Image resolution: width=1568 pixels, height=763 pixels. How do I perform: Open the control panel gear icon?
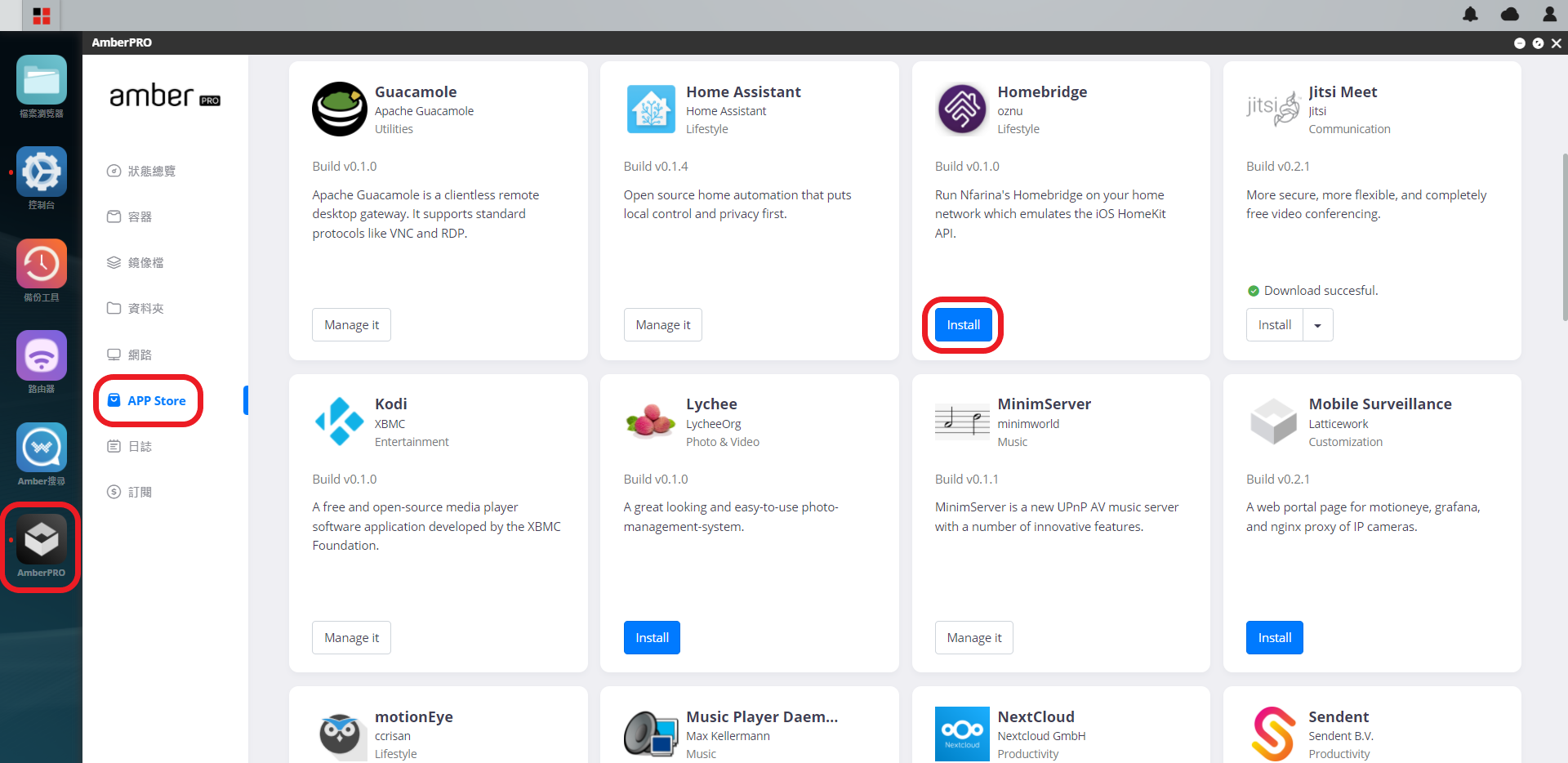point(42,172)
